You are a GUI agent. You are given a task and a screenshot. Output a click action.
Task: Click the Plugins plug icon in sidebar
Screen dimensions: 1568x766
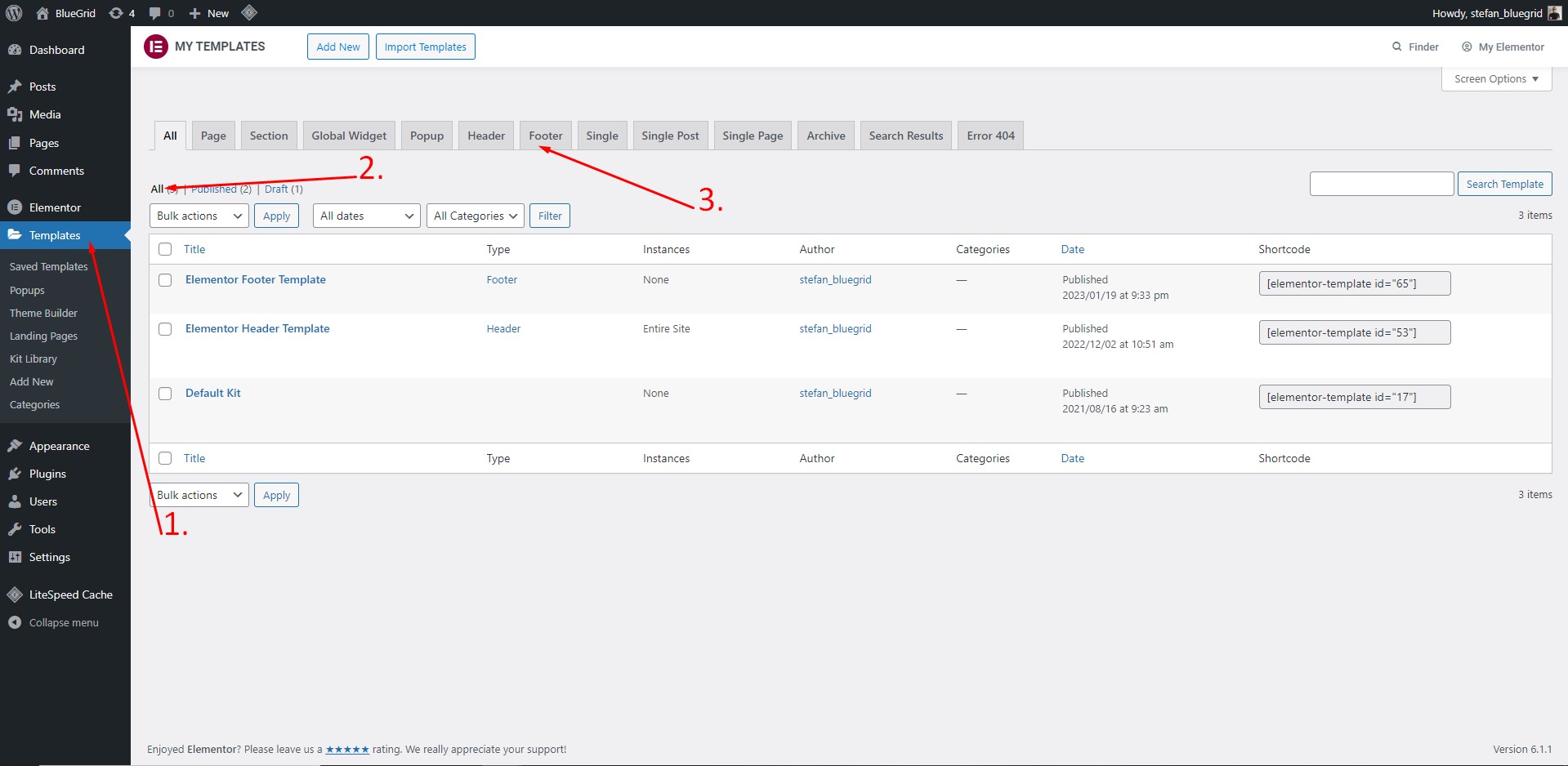[15, 474]
